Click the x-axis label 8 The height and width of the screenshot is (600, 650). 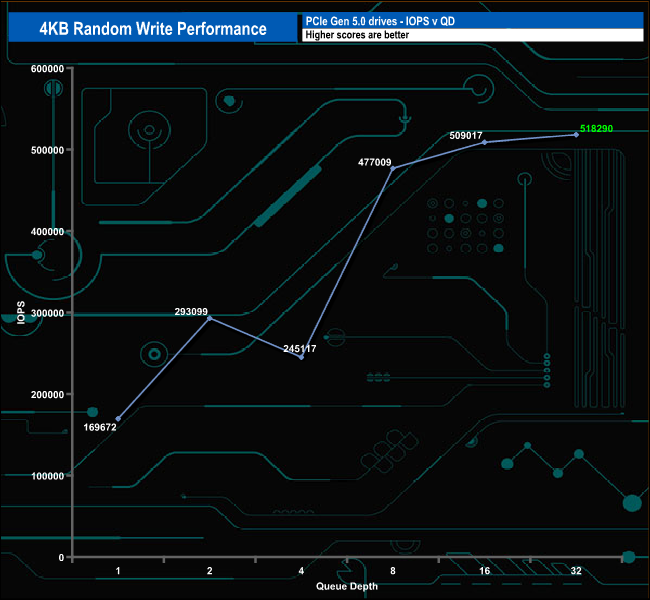pos(393,571)
